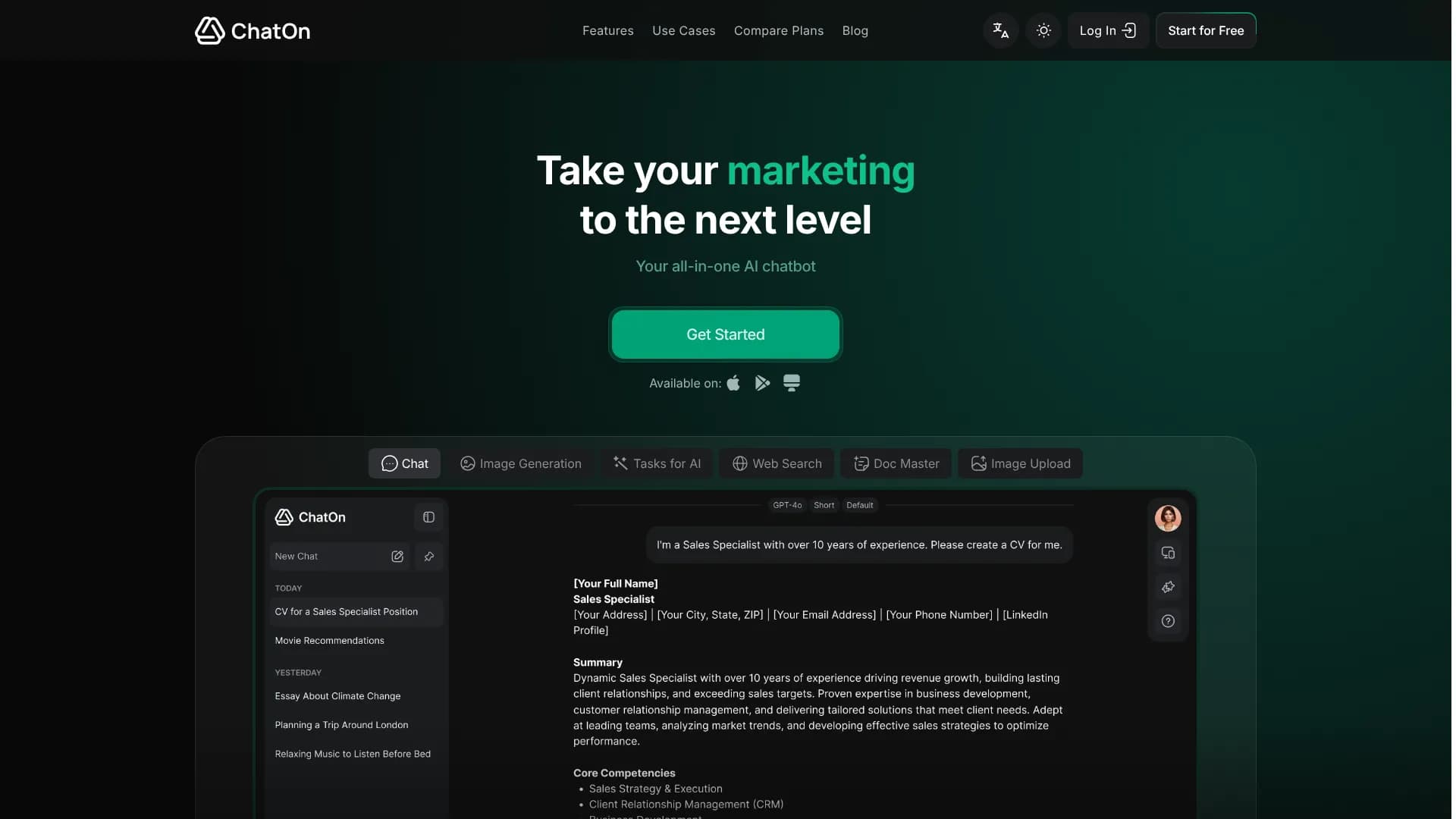
Task: Click the 'Sales Strategy & Execution' bullet
Action: [656, 789]
